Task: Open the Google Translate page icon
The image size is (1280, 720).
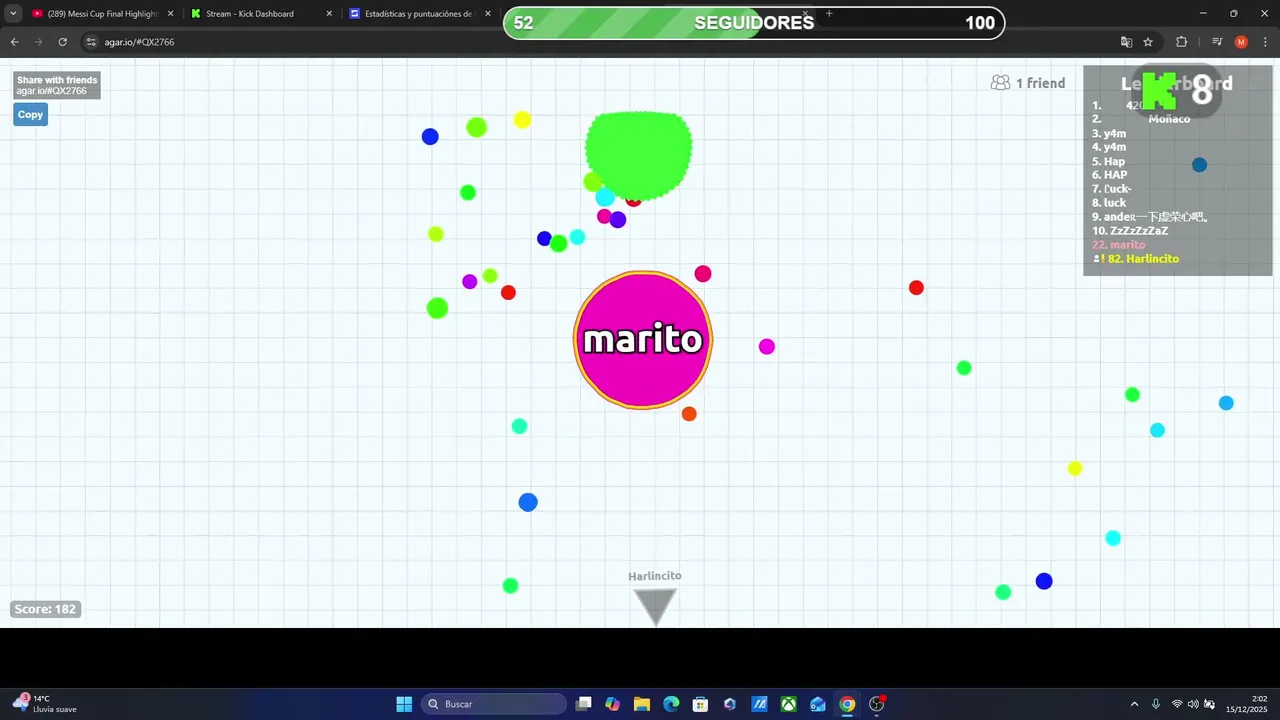Action: coord(1126,42)
